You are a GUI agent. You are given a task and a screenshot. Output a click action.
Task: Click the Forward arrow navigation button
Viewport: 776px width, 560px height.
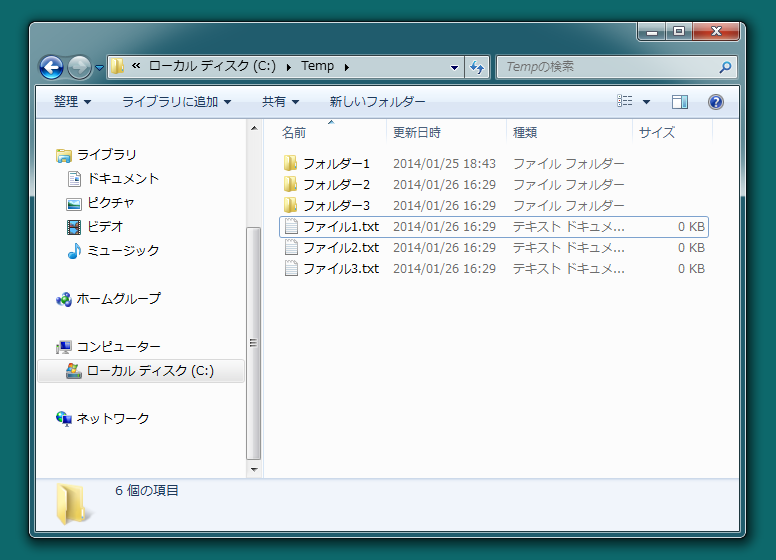[x=79, y=67]
